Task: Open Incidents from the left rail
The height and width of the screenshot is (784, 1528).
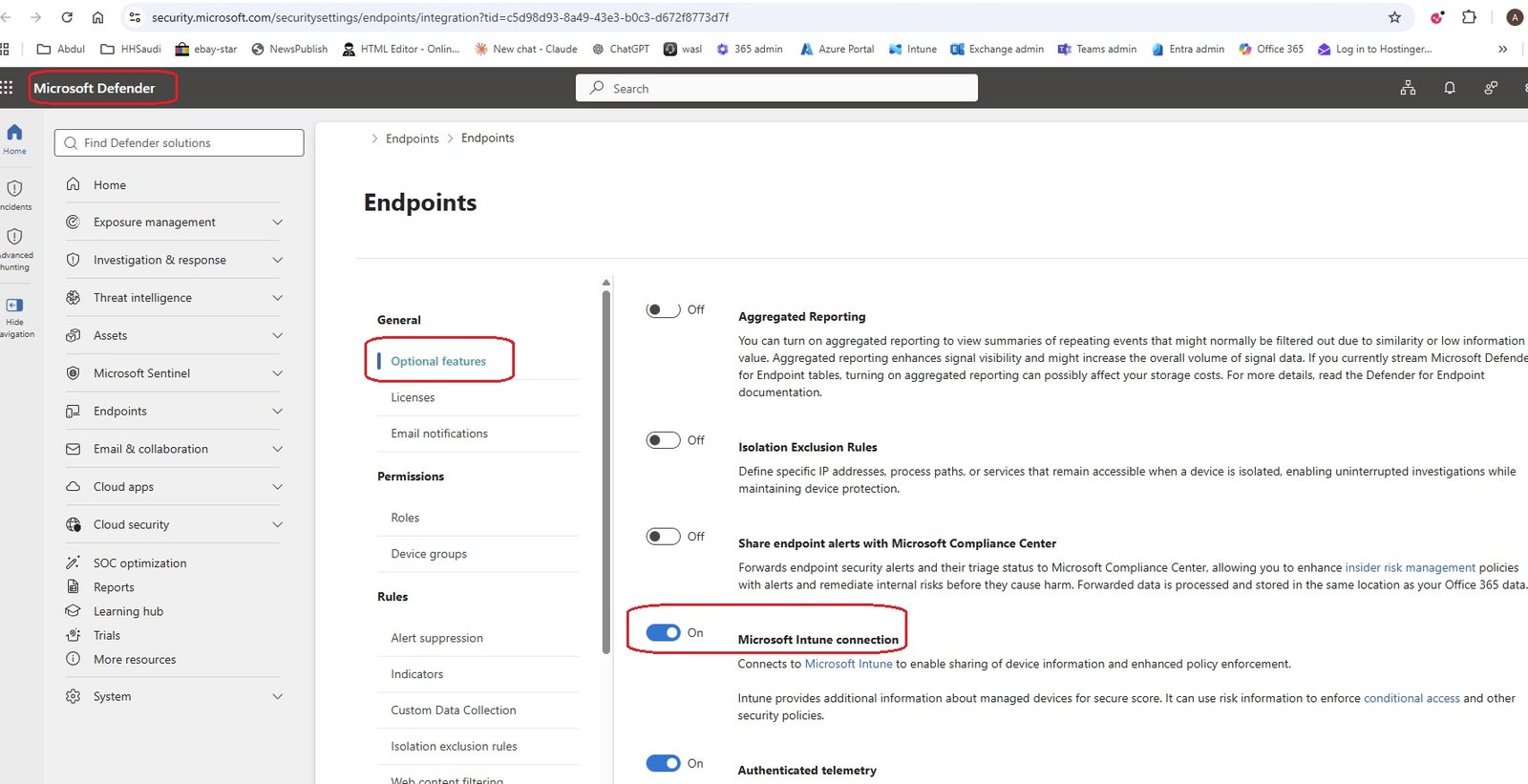Action: (x=14, y=188)
